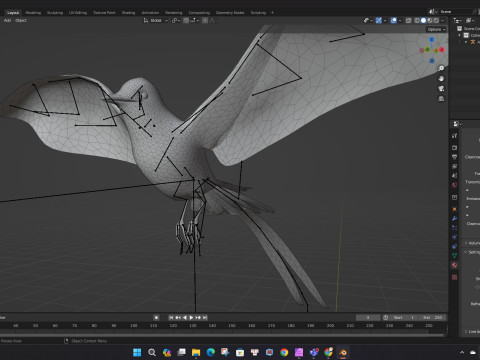Open the UV Editing workspace tab
Viewport: 480px width, 360px height.
tap(78, 13)
